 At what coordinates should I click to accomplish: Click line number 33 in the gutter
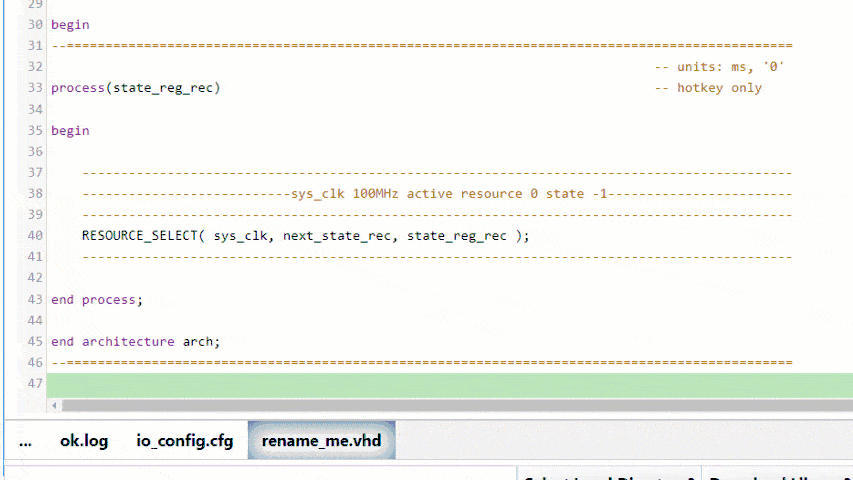pos(35,88)
